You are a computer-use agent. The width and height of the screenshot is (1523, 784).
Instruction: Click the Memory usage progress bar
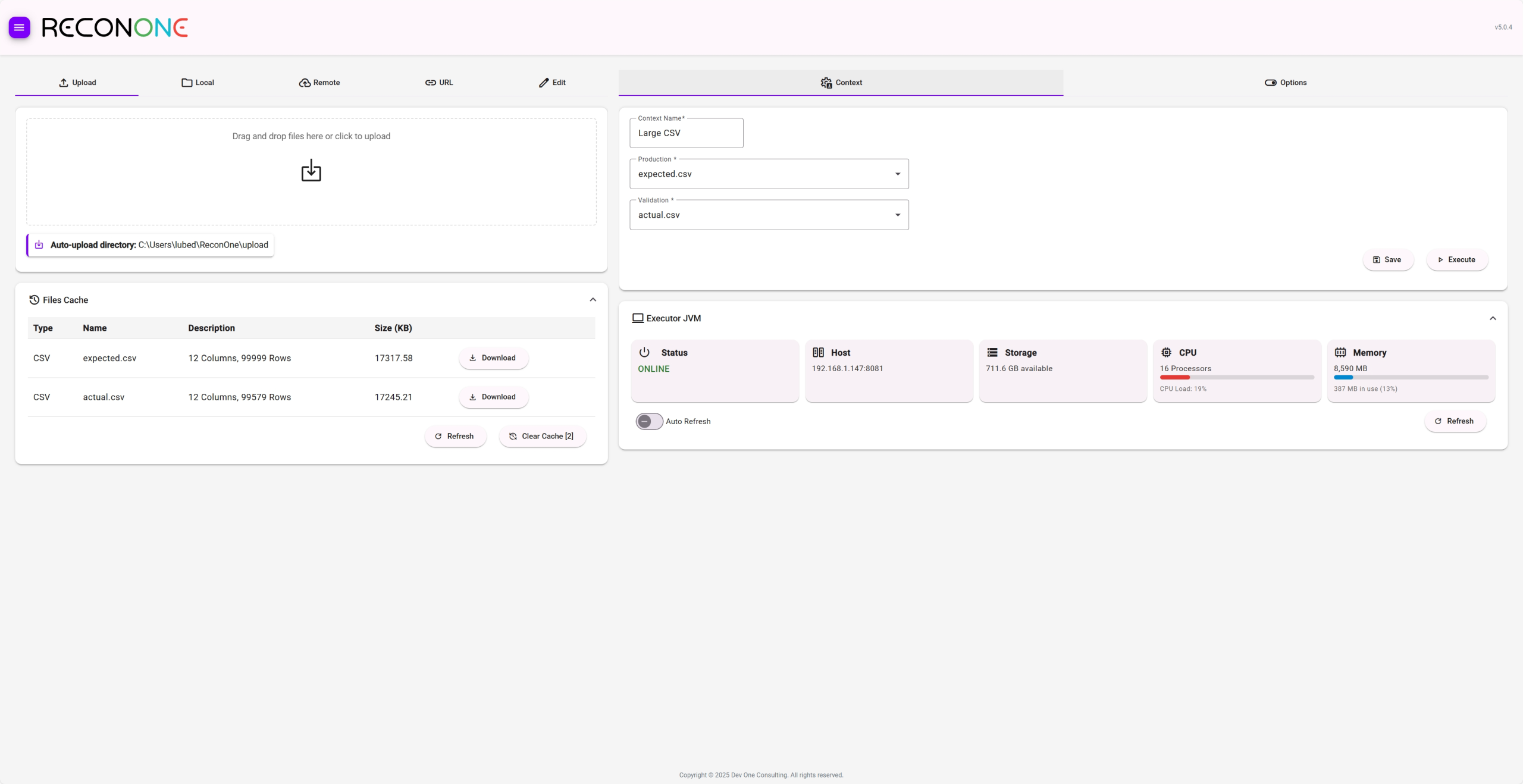(x=1411, y=377)
